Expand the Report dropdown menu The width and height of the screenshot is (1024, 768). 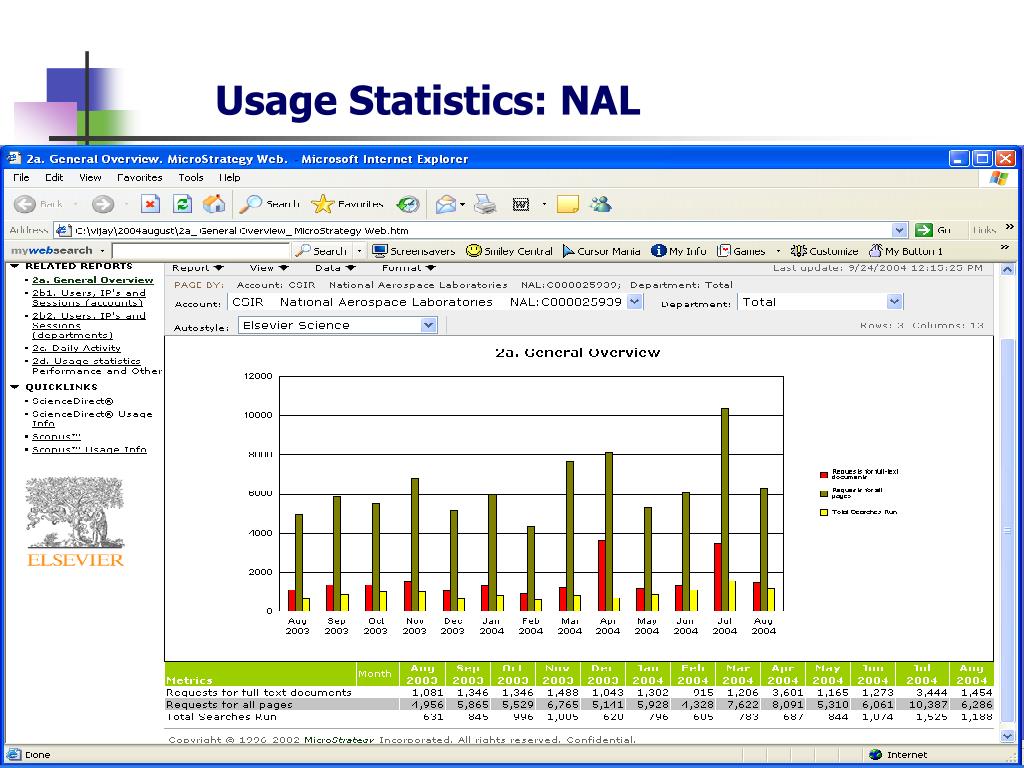pos(198,268)
